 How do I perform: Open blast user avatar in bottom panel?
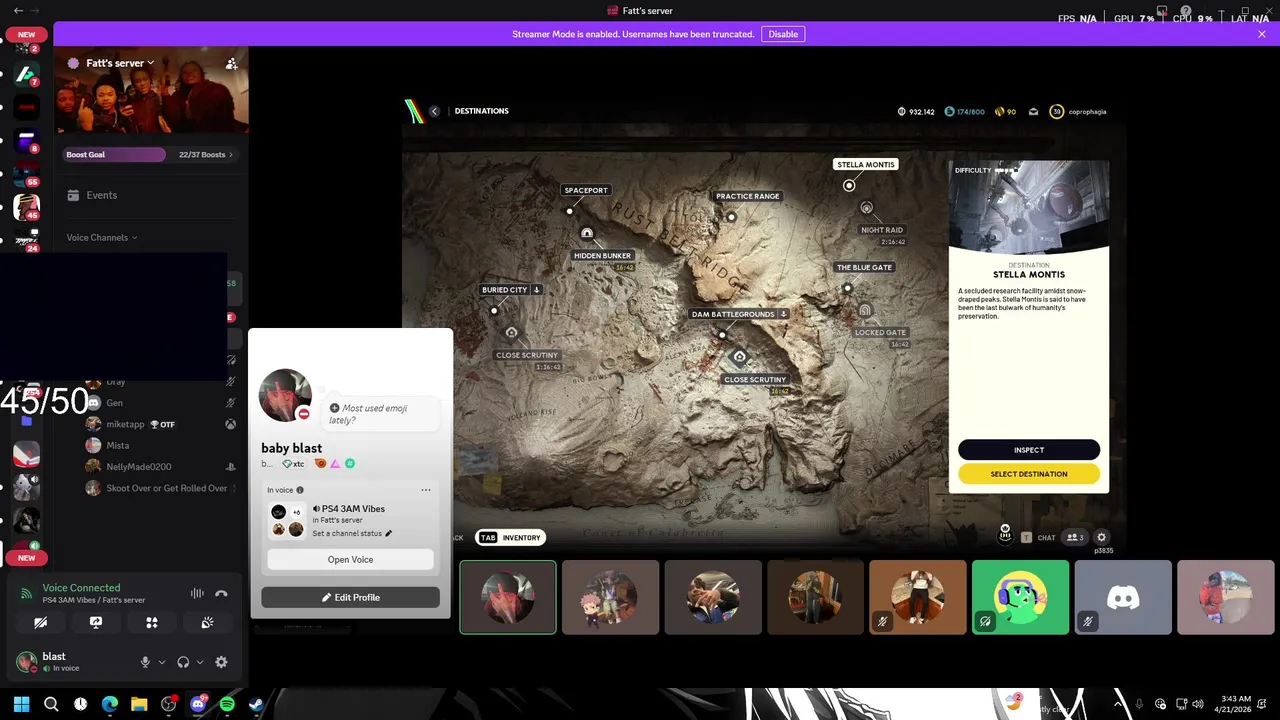click(26, 661)
